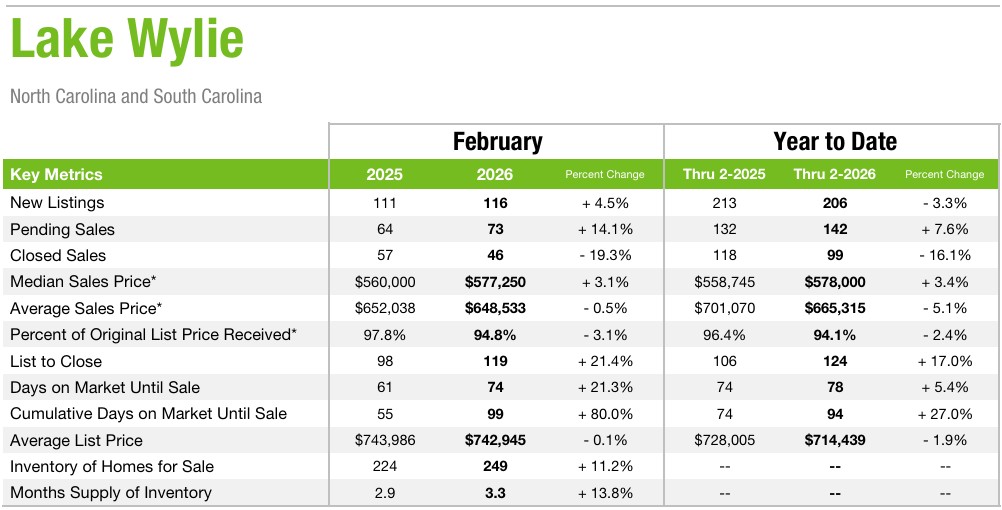This screenshot has width=1002, height=510.
Task: Select the $743,986 average list price value
Action: pyautogui.click(x=385, y=440)
